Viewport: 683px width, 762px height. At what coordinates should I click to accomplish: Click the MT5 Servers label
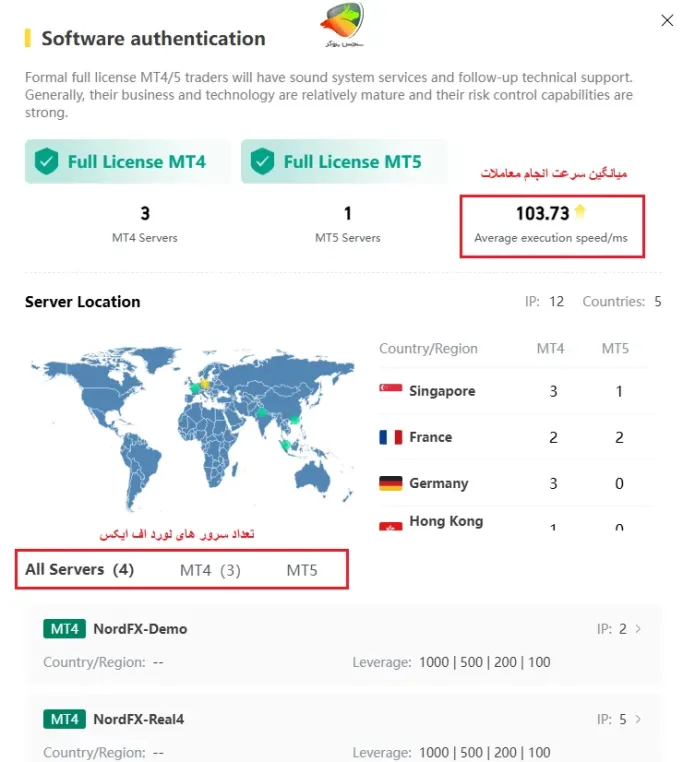click(348, 238)
